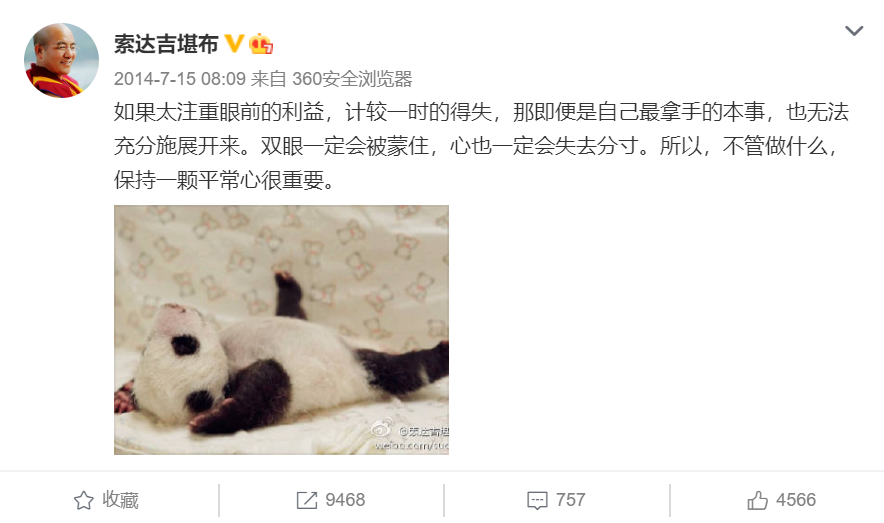Image resolution: width=884 pixels, height=523 pixels.
Task: Open the 360安全浏览器 source link
Action: coord(352,78)
